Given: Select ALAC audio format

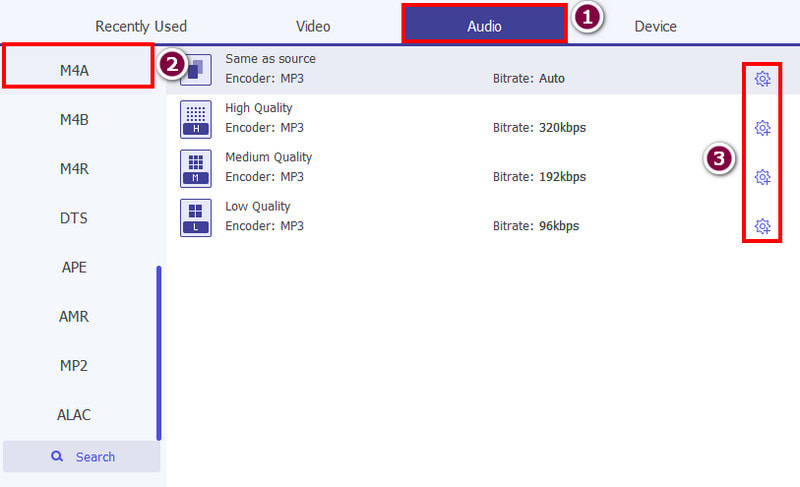Looking at the screenshot, I should click(75, 414).
